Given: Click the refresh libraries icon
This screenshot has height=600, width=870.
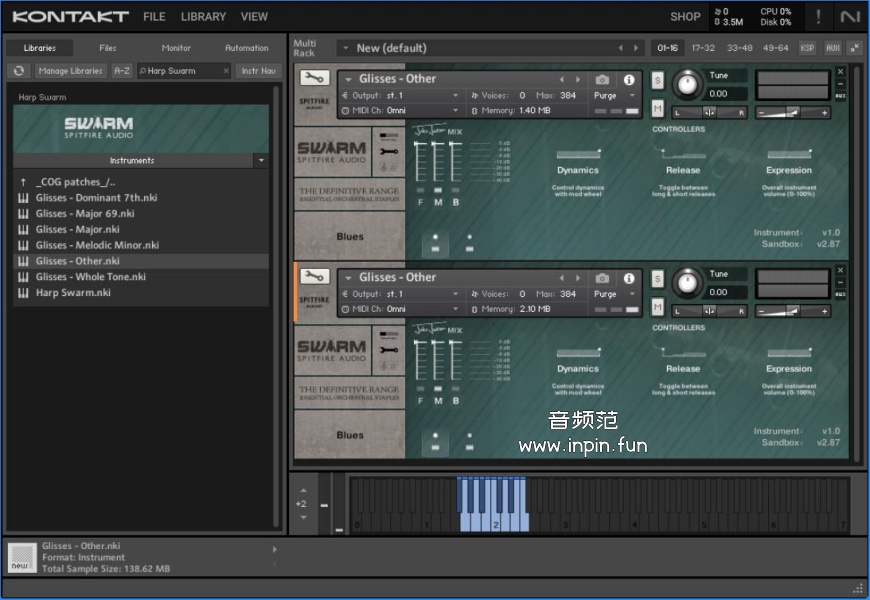Looking at the screenshot, I should click(18, 71).
